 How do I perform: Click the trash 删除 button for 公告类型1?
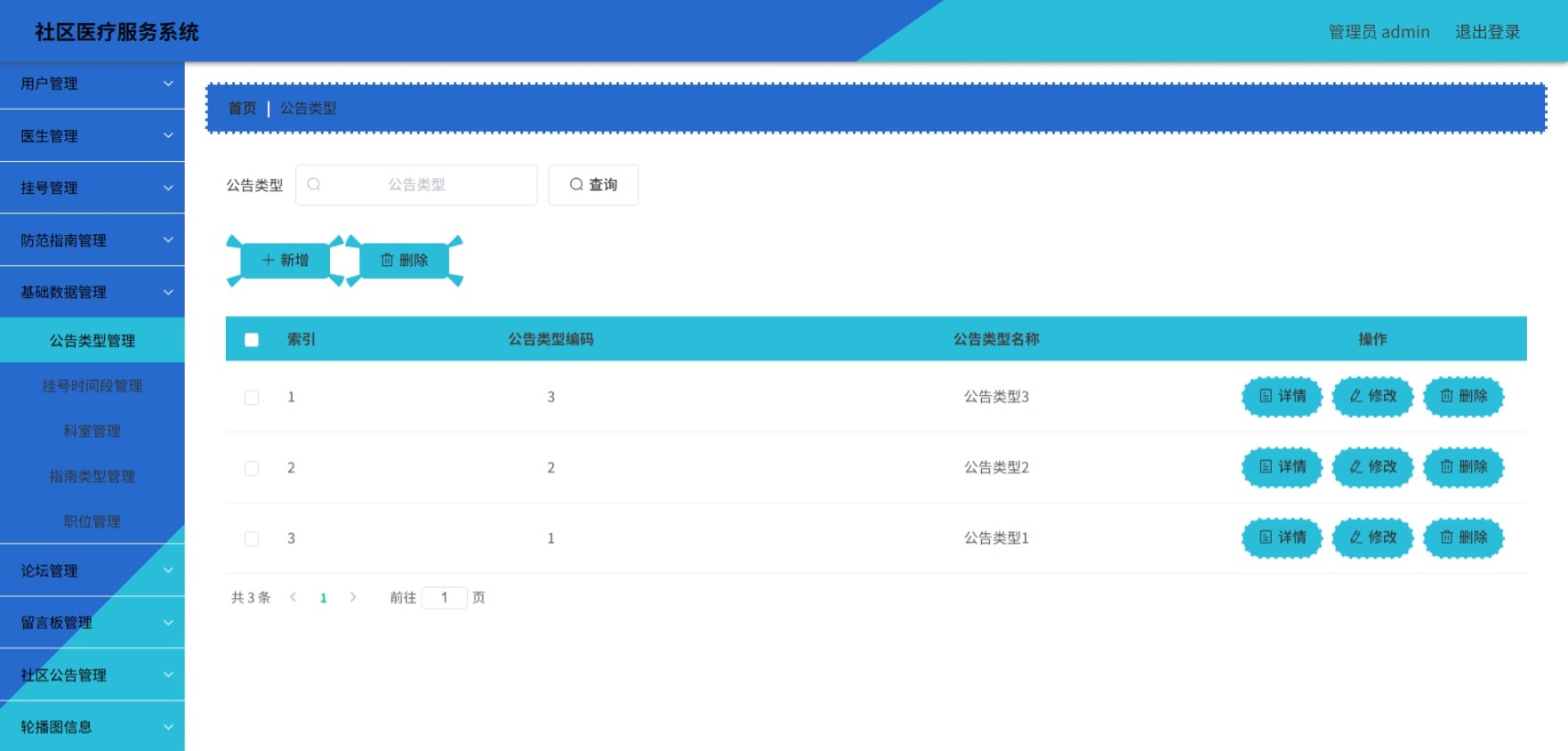(1463, 537)
